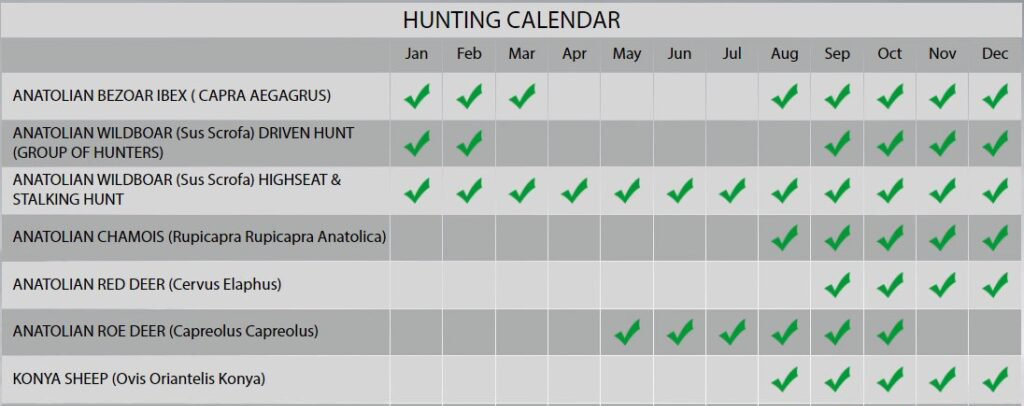Screen dimensions: 1024x406
Task: Click the Bezoar Ibex March checkmark
Action: pyautogui.click(x=522, y=96)
